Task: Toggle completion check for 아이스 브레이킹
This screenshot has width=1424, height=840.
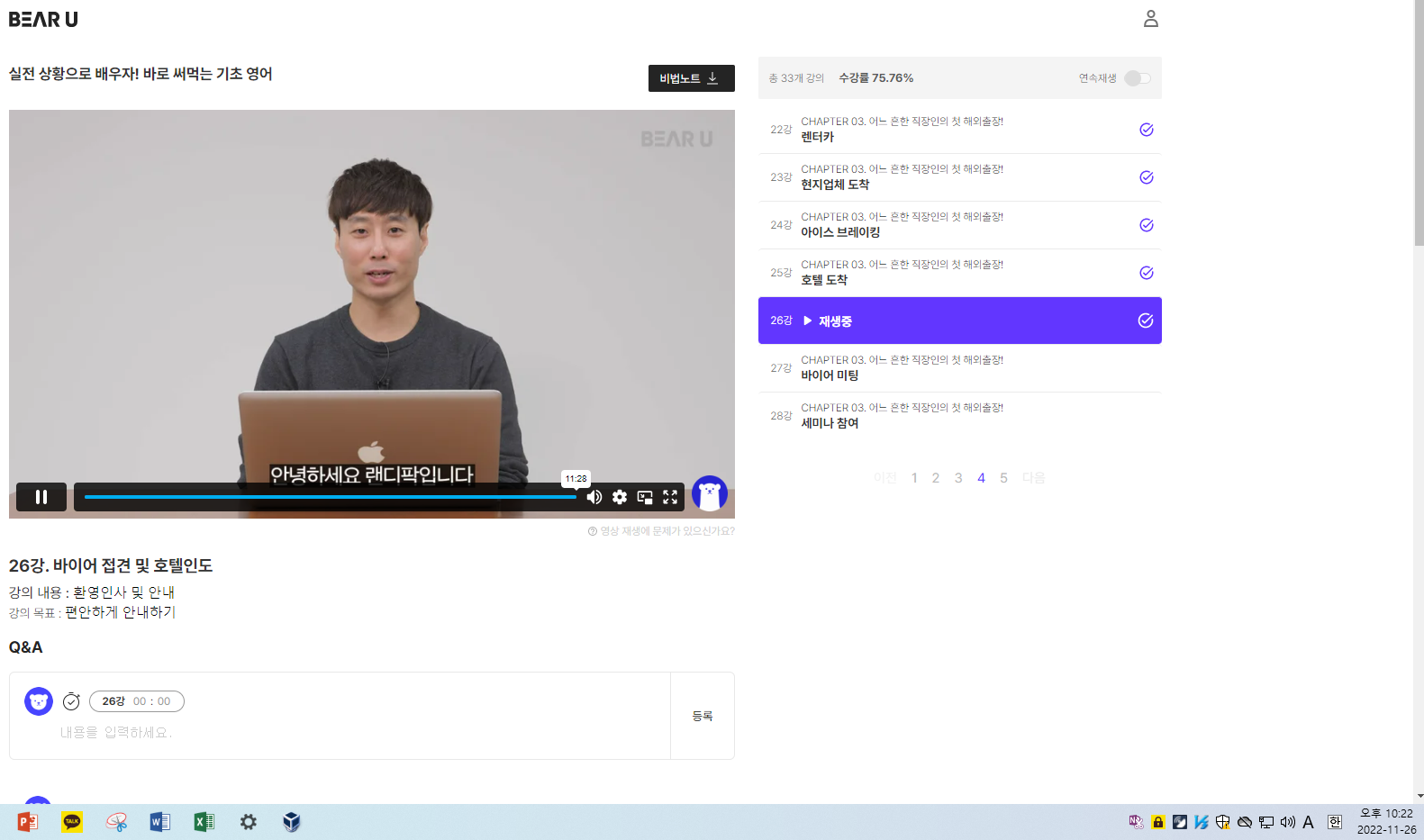Action: (x=1147, y=225)
